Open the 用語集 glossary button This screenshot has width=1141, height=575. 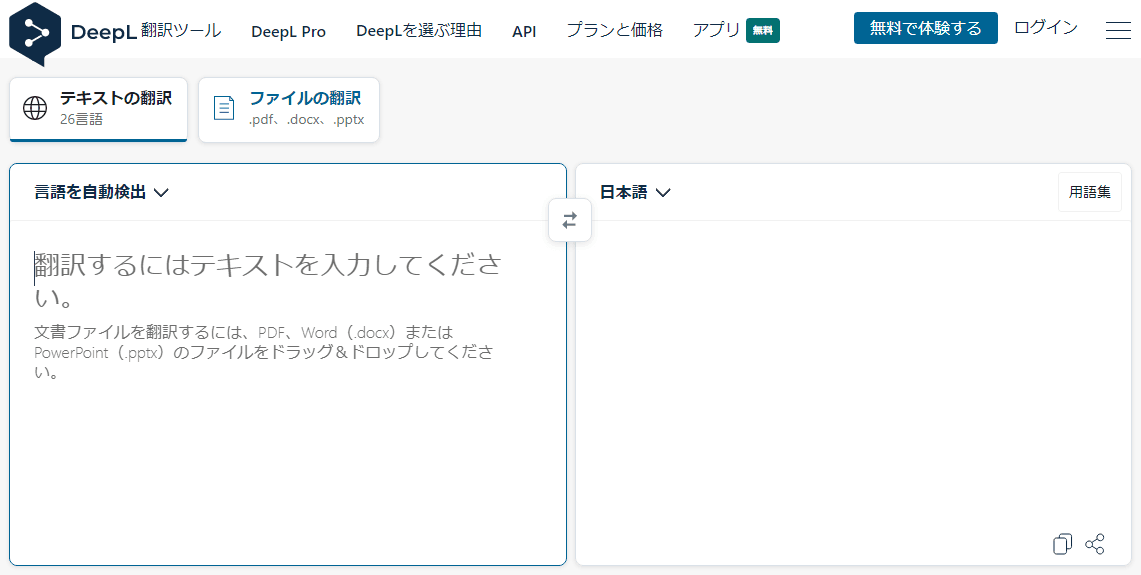(1089, 192)
